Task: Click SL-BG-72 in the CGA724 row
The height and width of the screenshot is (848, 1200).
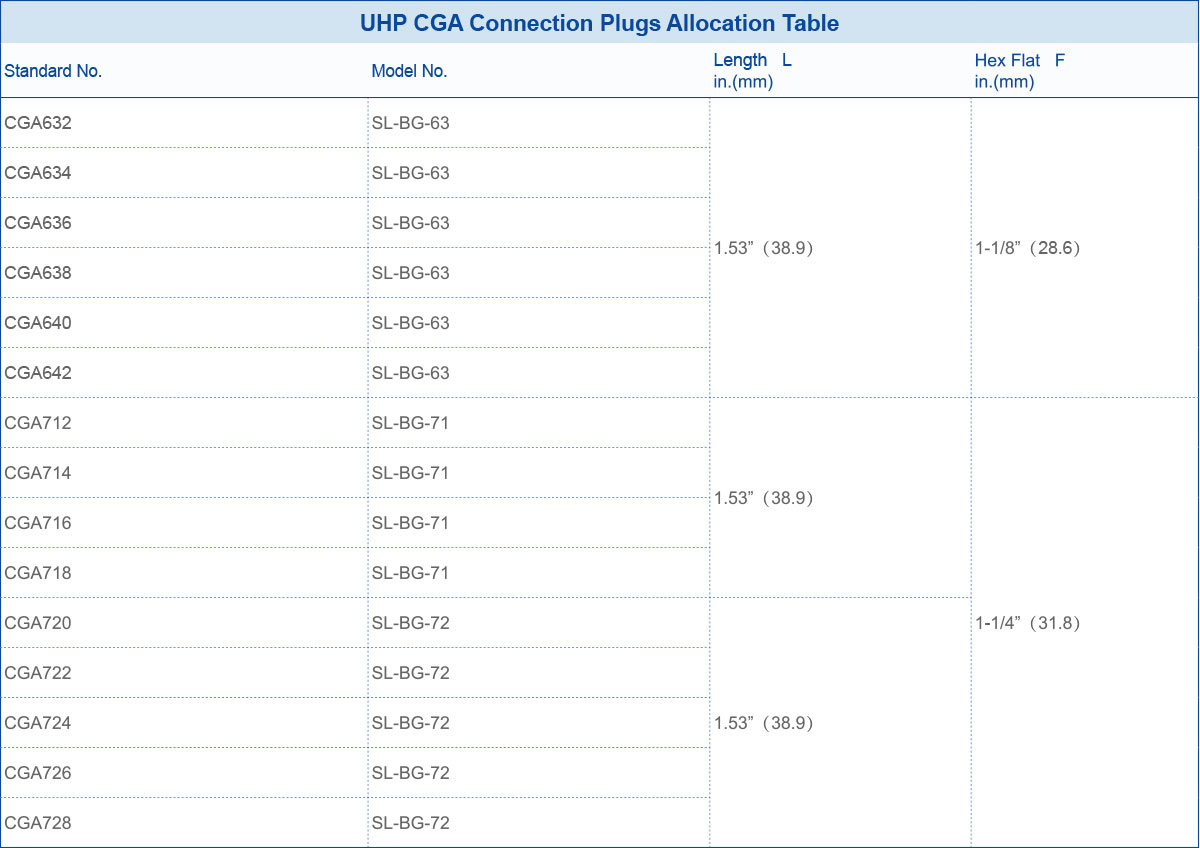Action: 411,723
